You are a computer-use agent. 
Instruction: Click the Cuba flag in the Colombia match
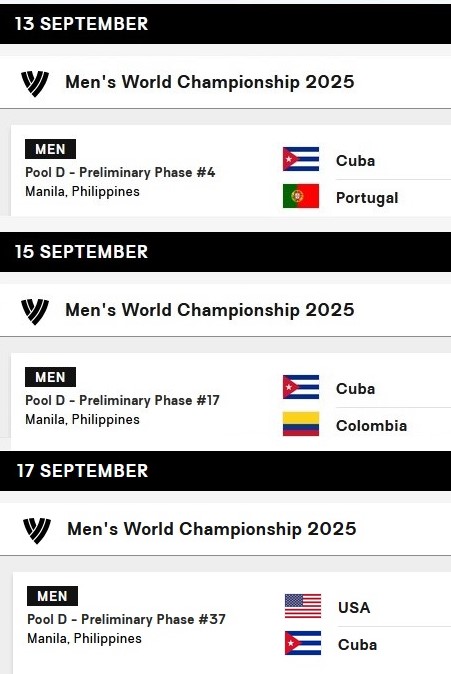pyautogui.click(x=301, y=387)
